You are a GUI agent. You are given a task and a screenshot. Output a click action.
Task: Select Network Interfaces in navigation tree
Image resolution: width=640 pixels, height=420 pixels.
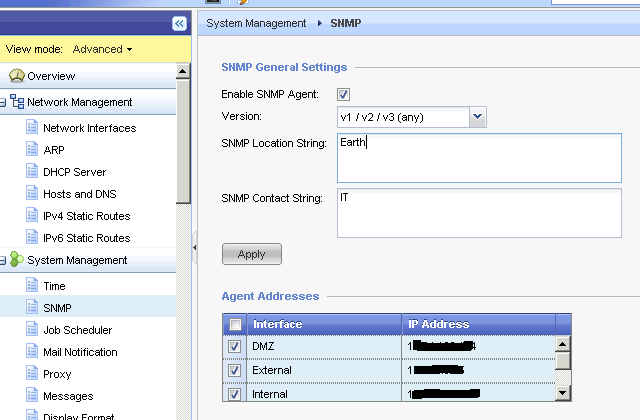(90, 128)
